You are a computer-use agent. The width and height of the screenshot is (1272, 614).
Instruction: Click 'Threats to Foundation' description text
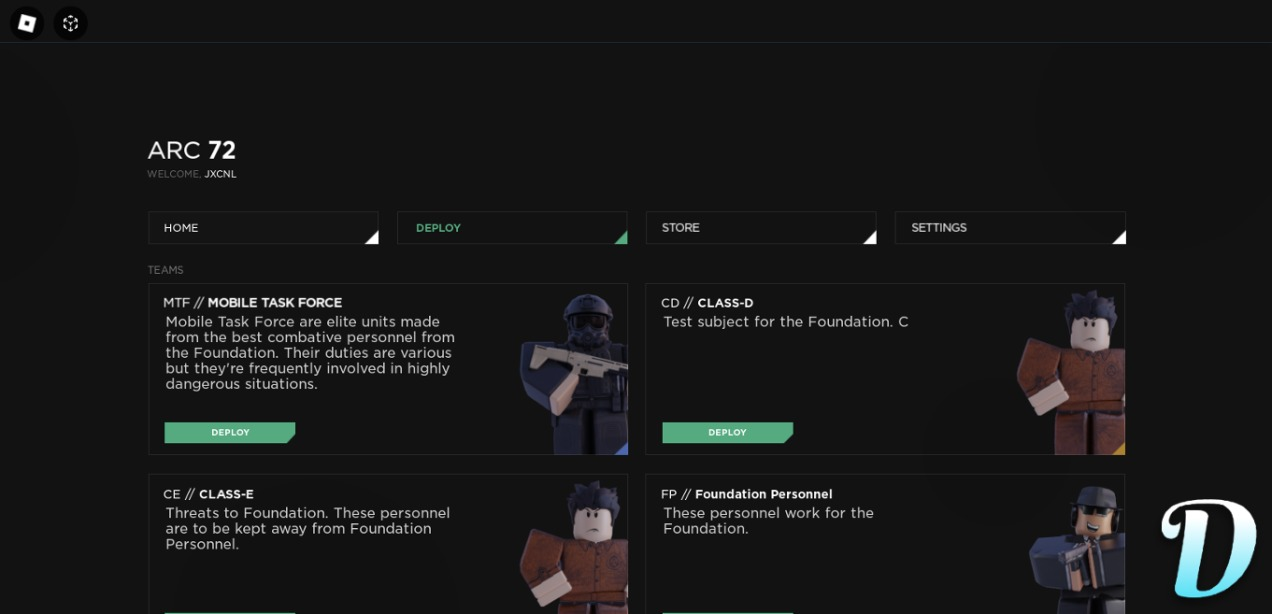pos(308,529)
